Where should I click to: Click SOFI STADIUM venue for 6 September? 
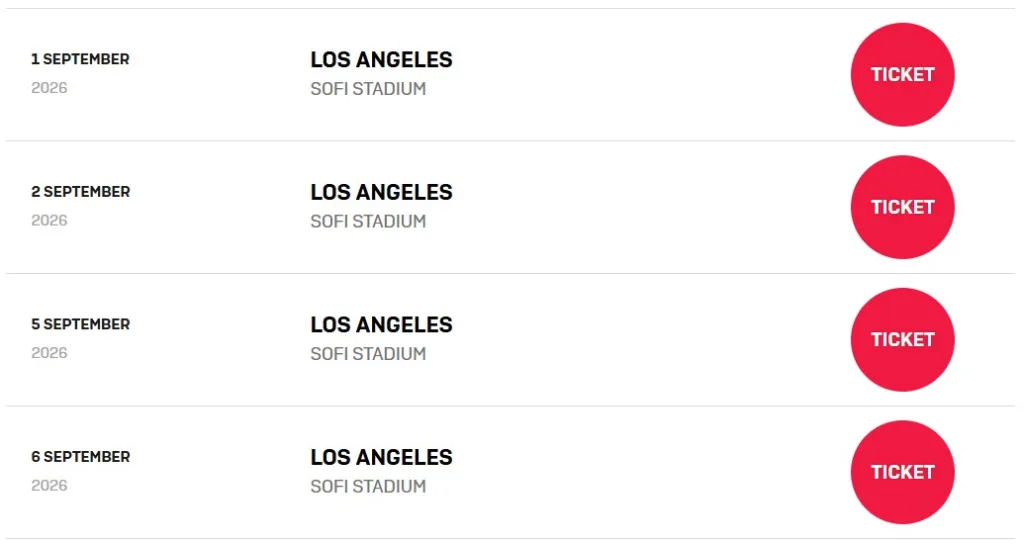[368, 487]
